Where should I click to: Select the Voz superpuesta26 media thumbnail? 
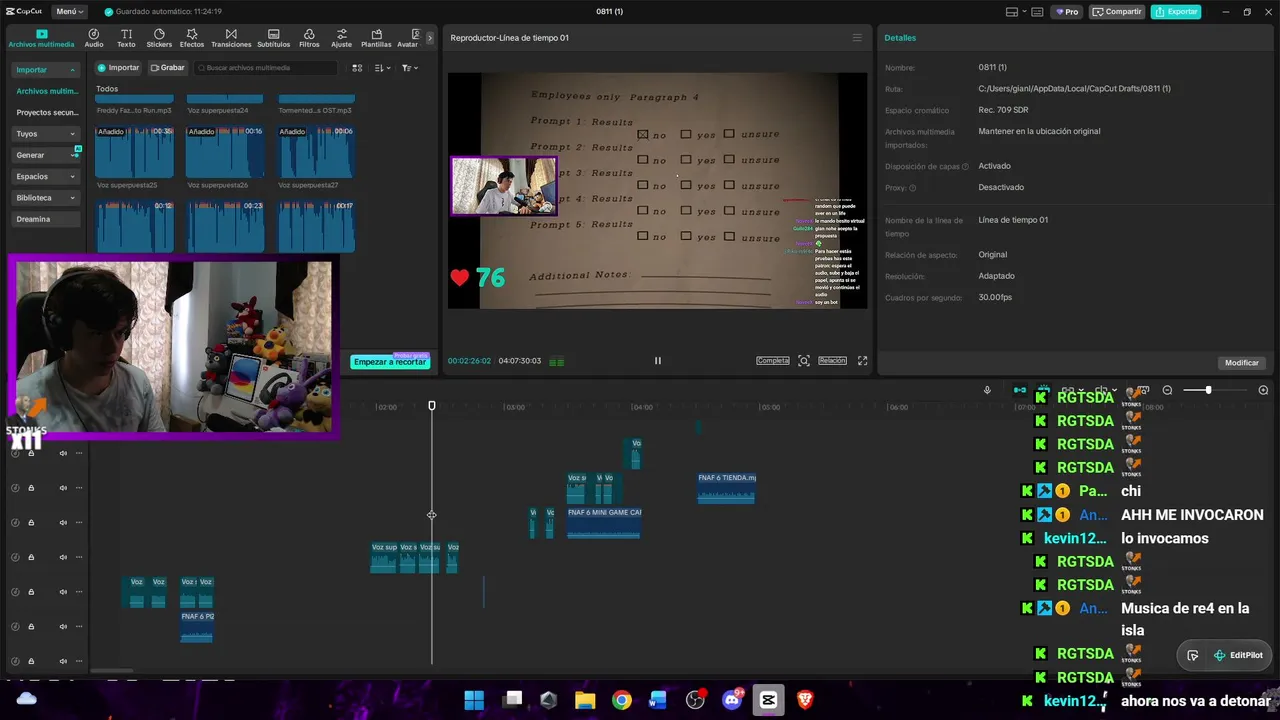[x=224, y=152]
